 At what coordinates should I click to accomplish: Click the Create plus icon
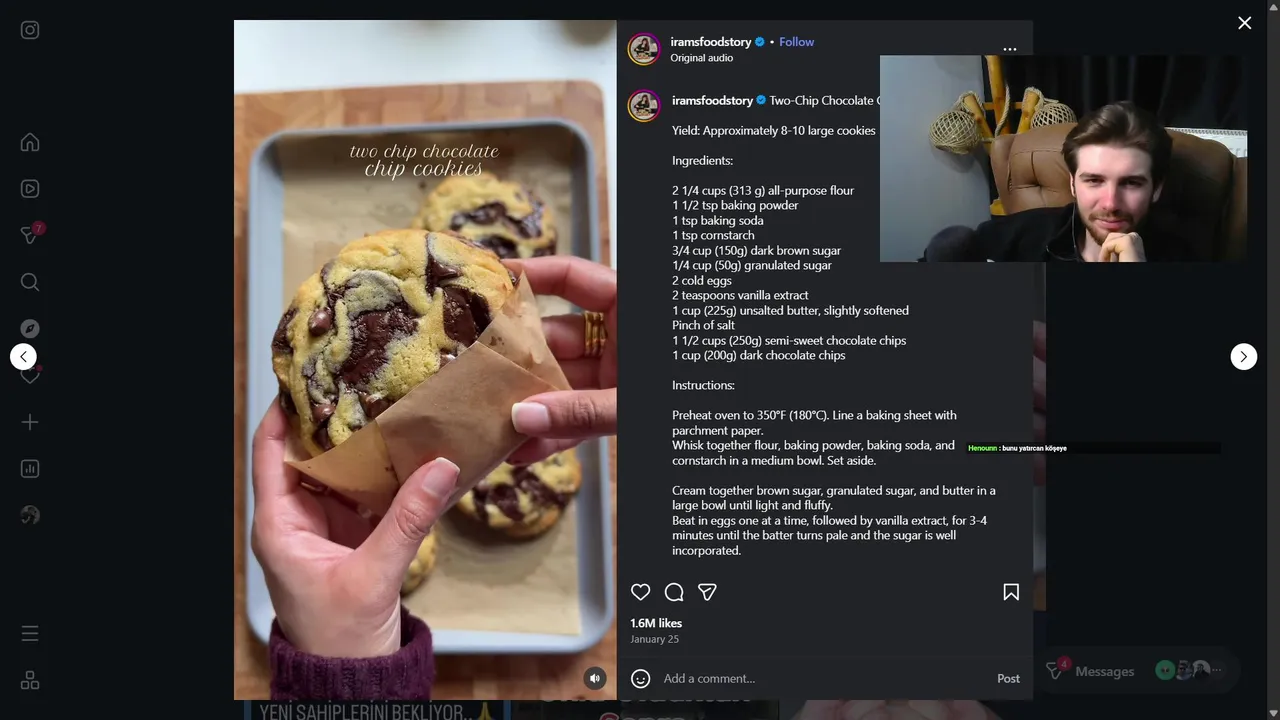(30, 422)
